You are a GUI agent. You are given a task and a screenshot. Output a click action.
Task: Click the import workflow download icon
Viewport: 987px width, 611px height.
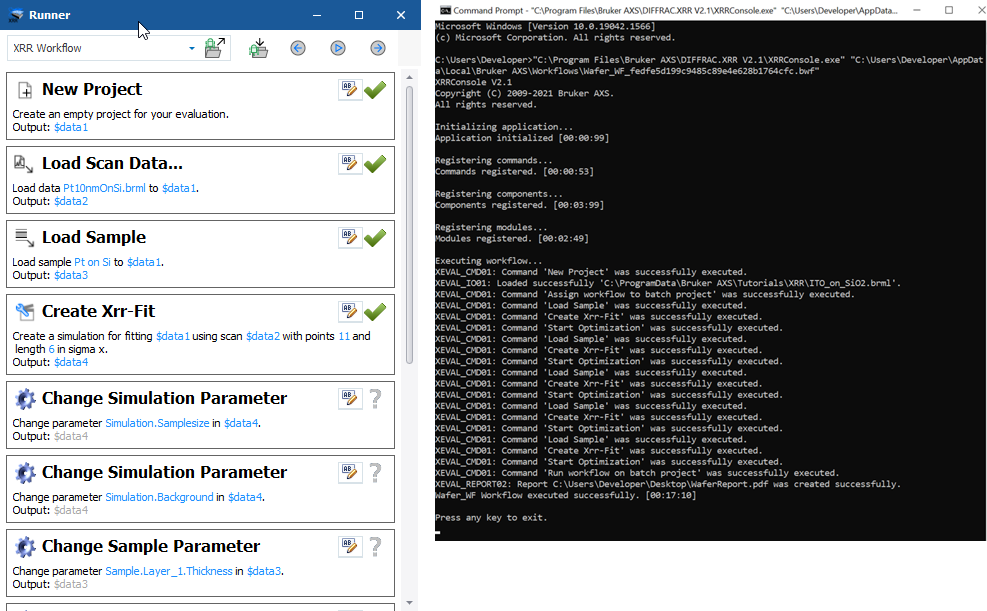(258, 48)
